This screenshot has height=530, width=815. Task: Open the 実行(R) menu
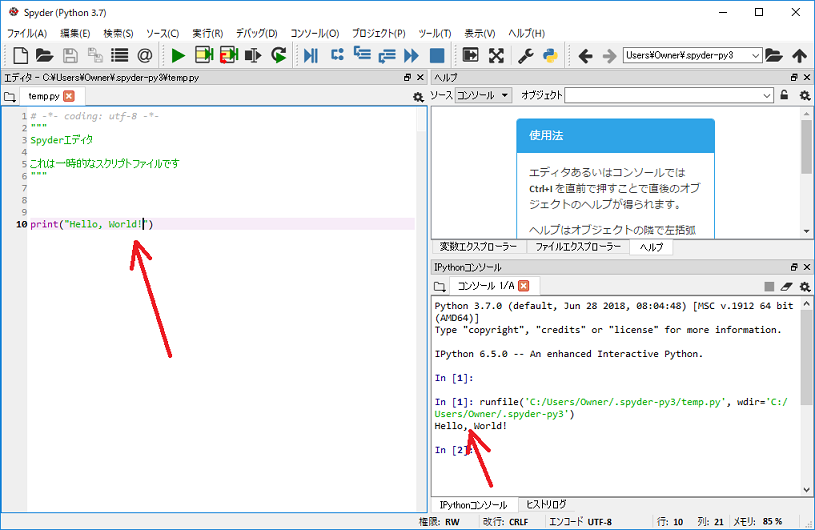(x=207, y=33)
